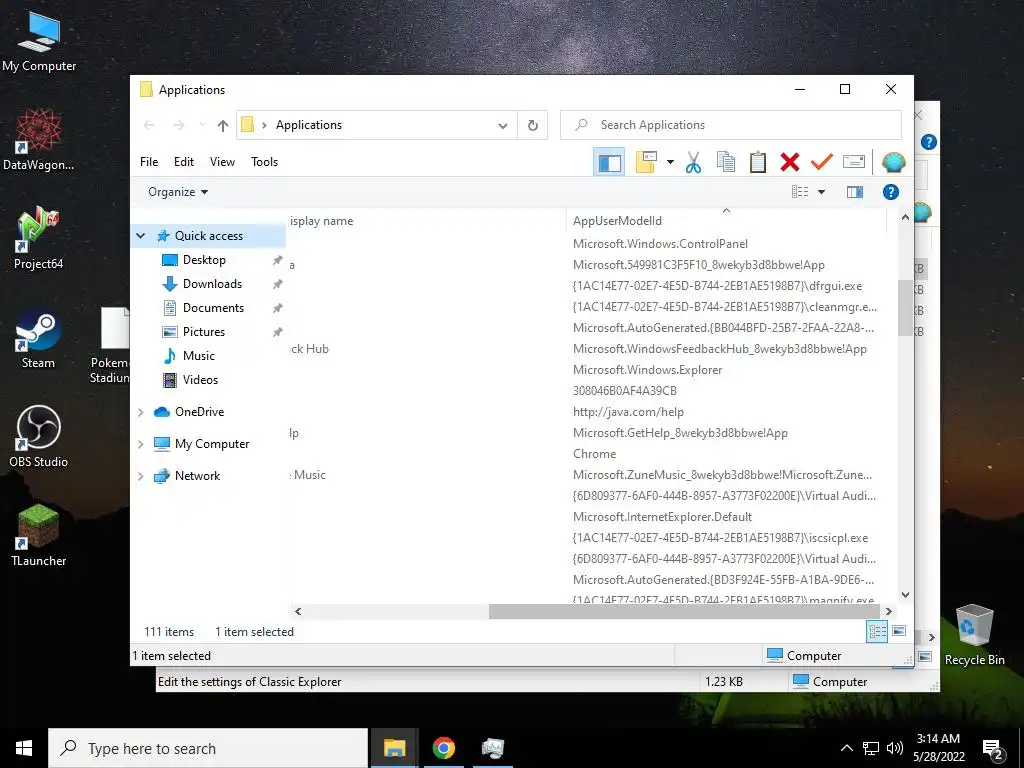Click the Search Applications field

pos(731,125)
